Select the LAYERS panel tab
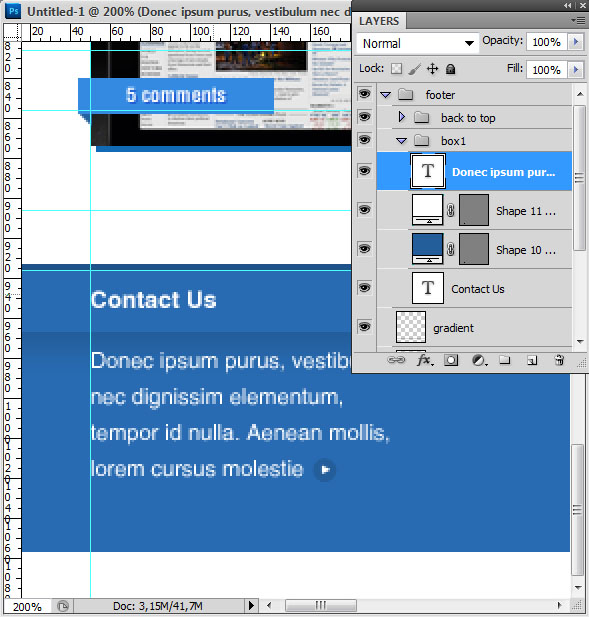The image size is (589, 617). point(379,21)
